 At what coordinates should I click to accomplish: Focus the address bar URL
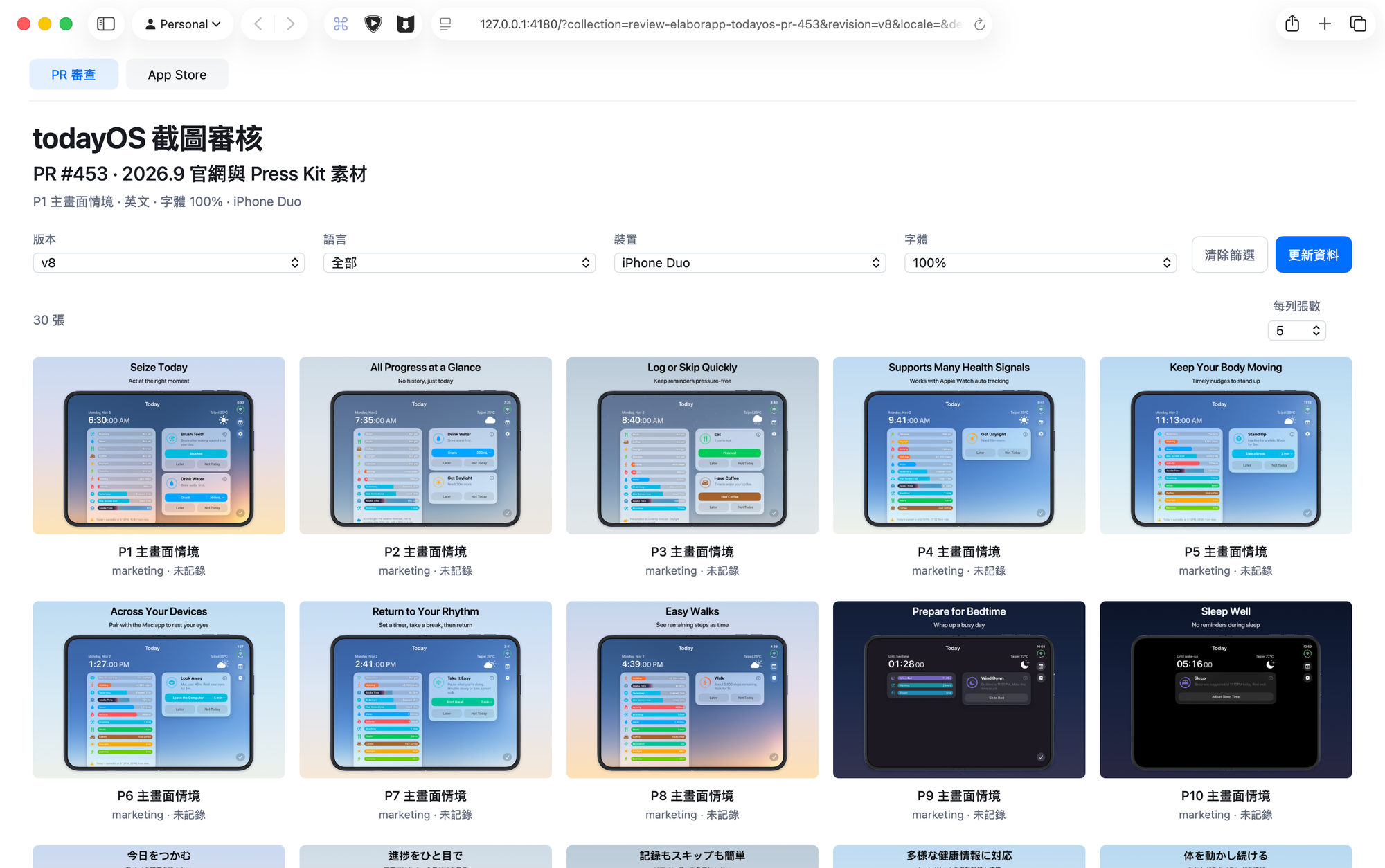point(720,24)
